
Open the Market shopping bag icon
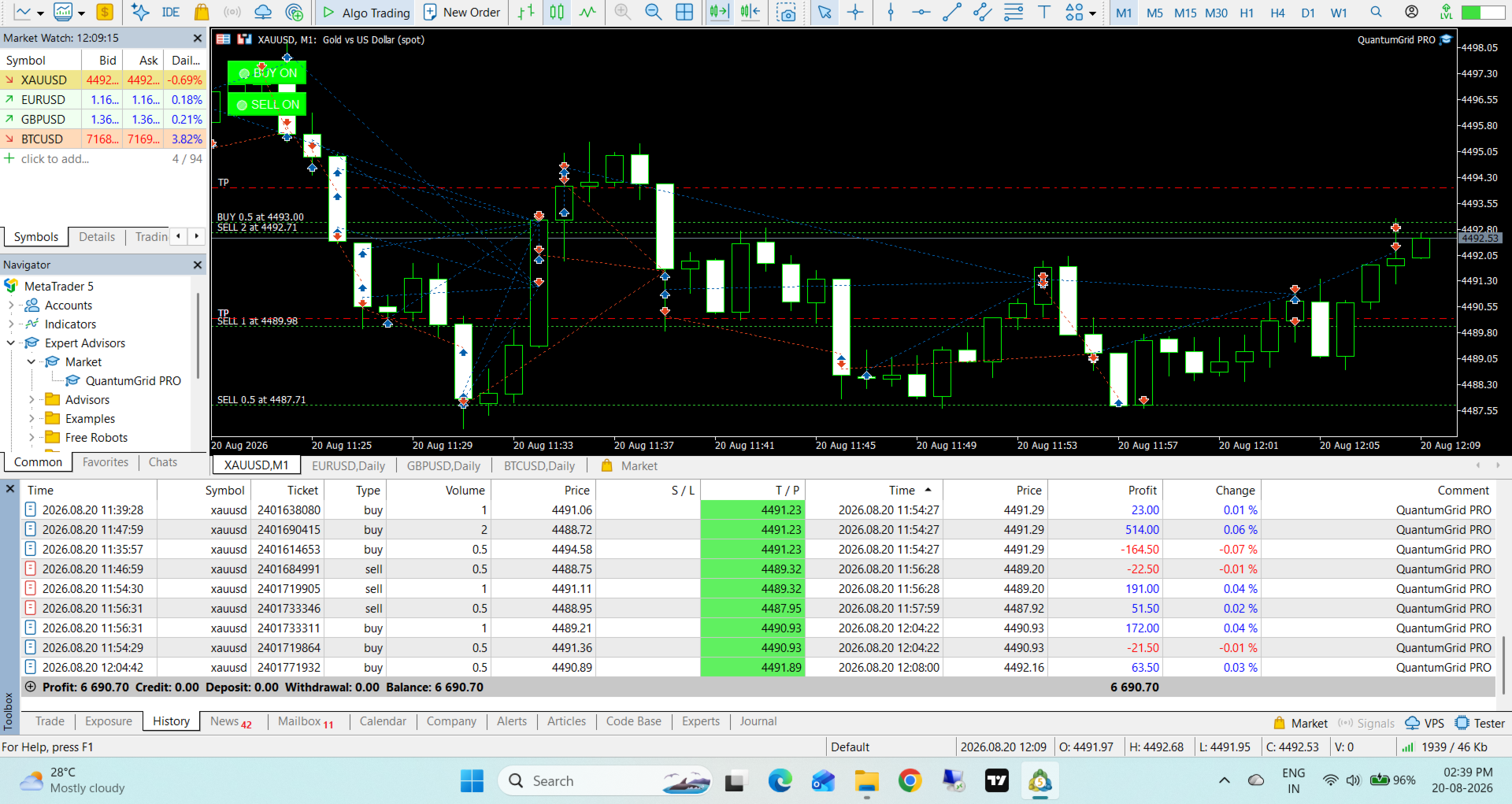pyautogui.click(x=202, y=12)
